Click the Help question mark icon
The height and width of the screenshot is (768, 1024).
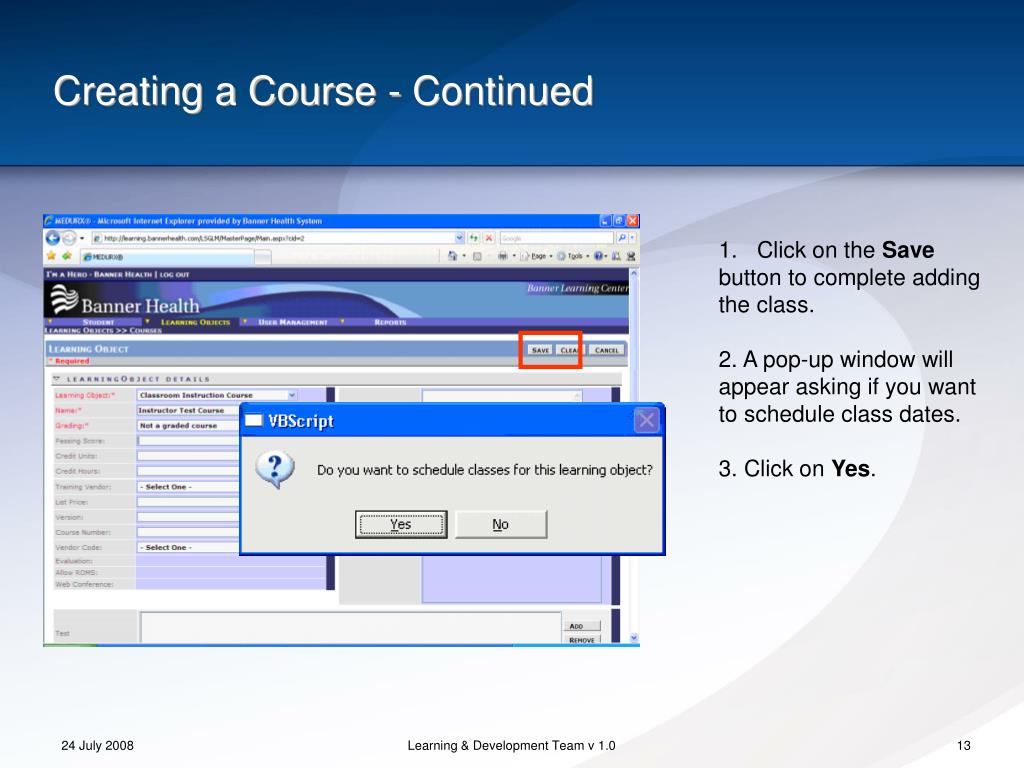598,256
